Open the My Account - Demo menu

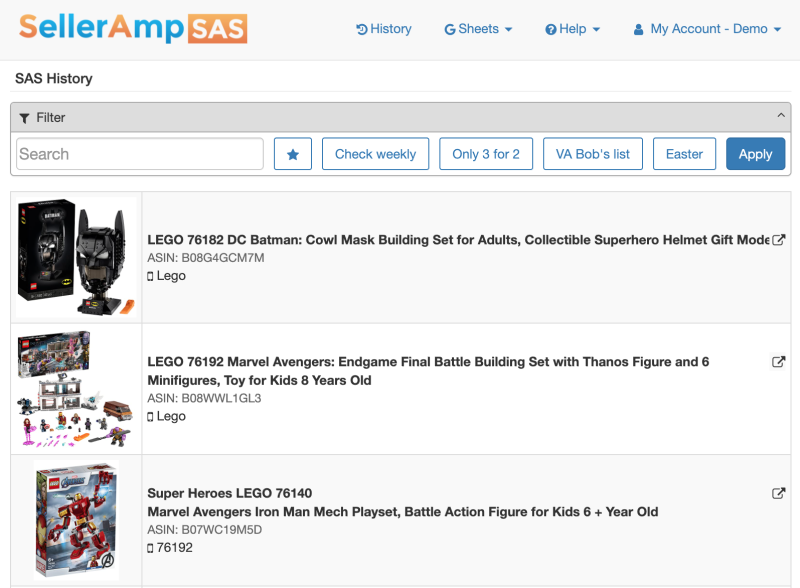pos(707,29)
